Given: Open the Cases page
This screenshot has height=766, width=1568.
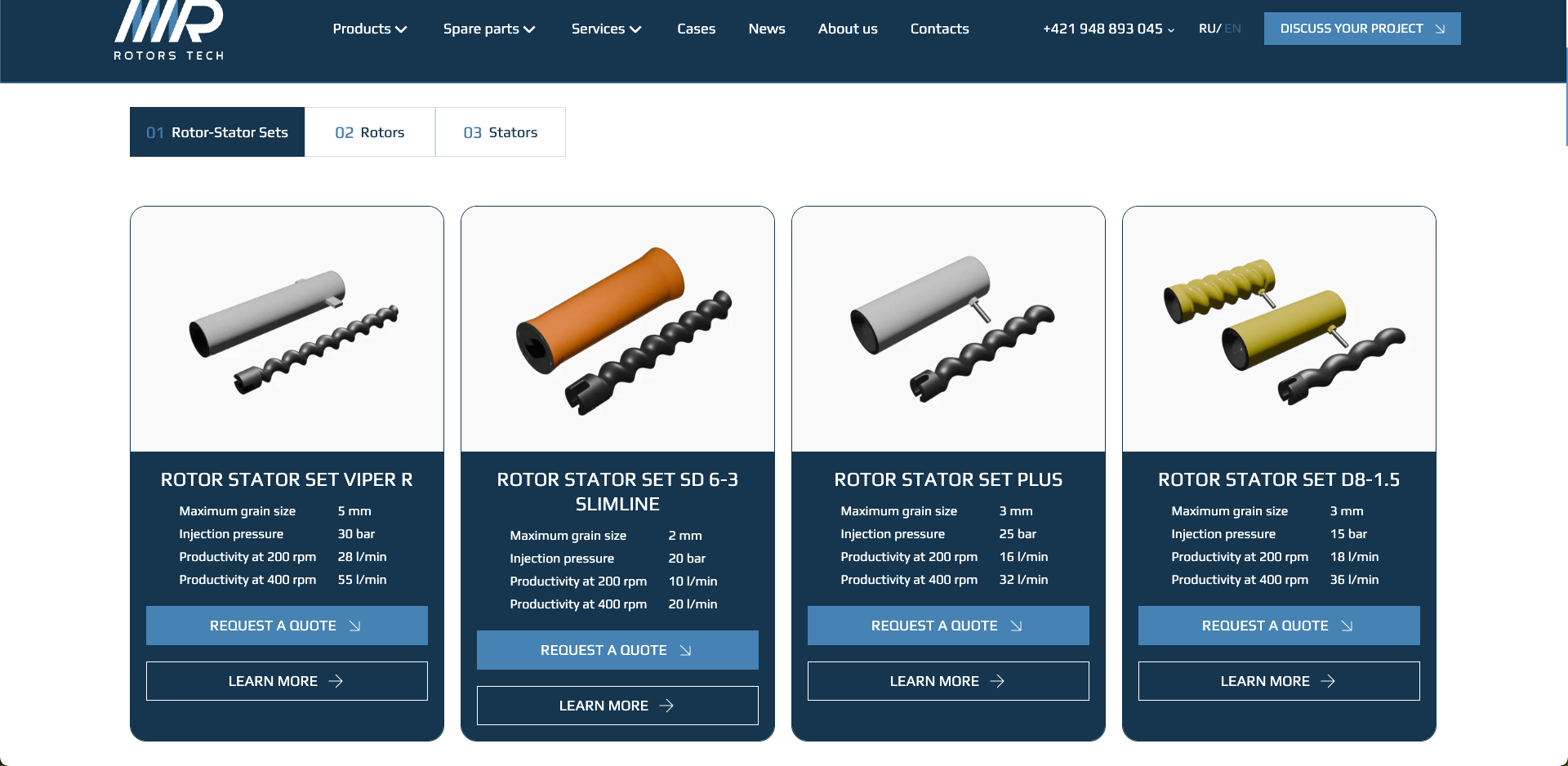Looking at the screenshot, I should pos(696,29).
